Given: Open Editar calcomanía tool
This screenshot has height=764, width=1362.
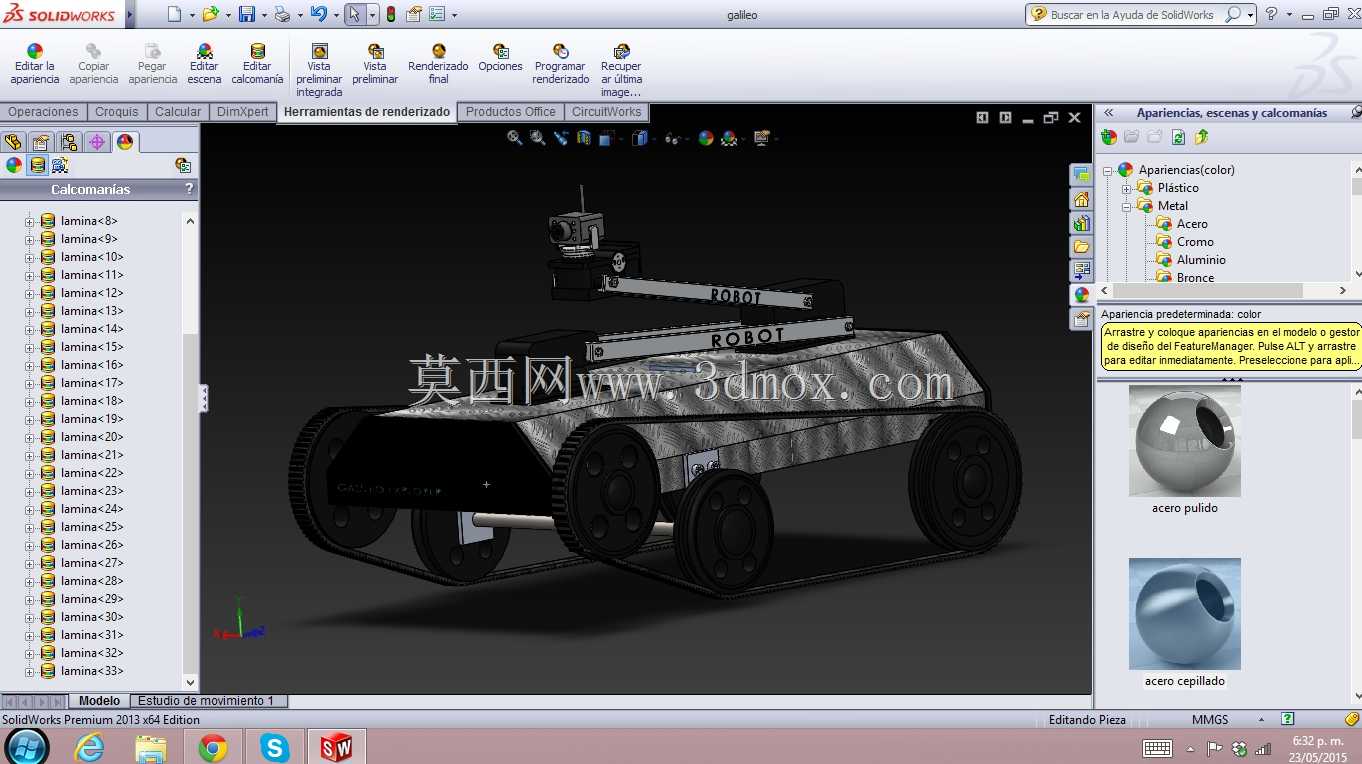Looking at the screenshot, I should 257,65.
